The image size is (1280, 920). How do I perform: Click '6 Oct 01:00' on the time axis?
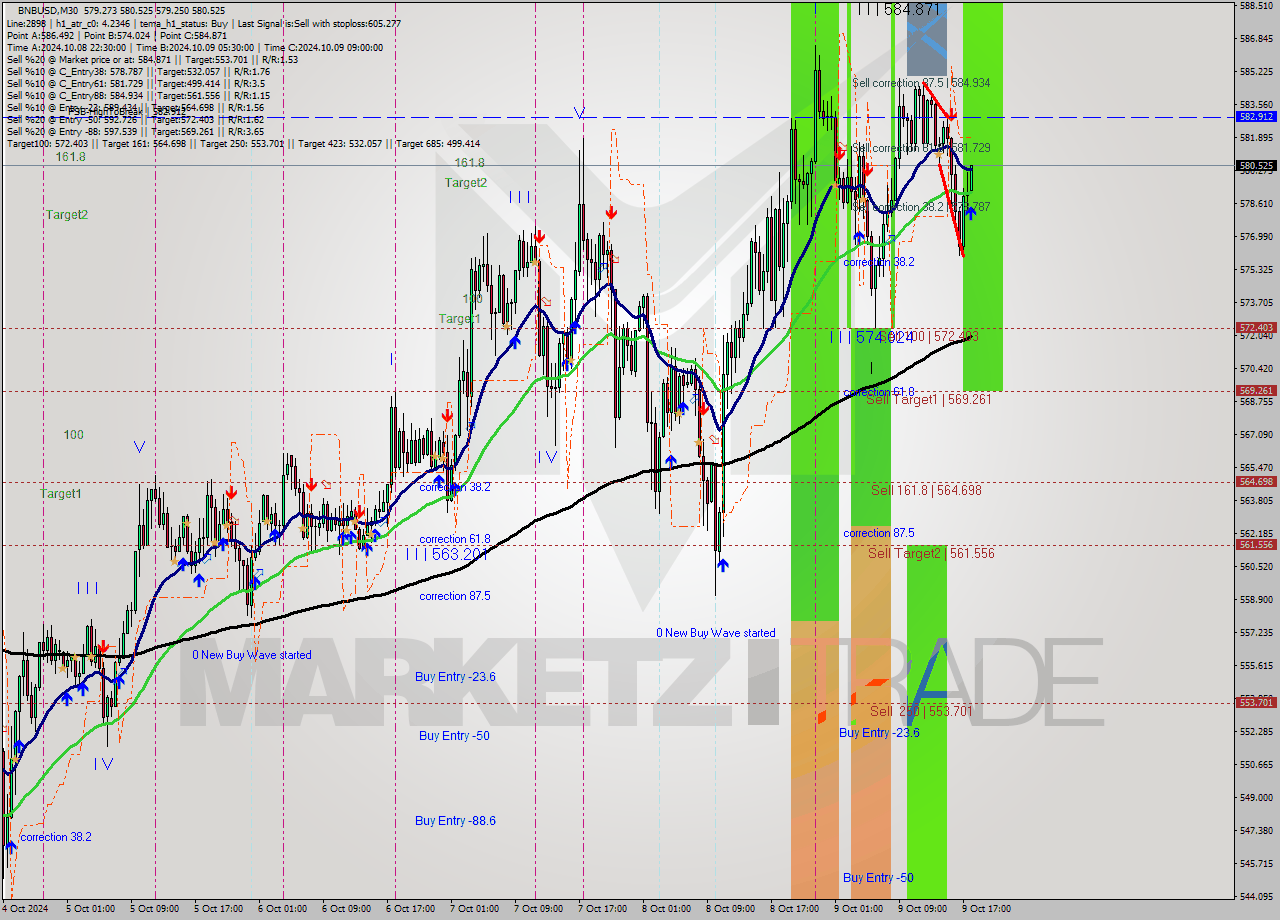point(282,909)
